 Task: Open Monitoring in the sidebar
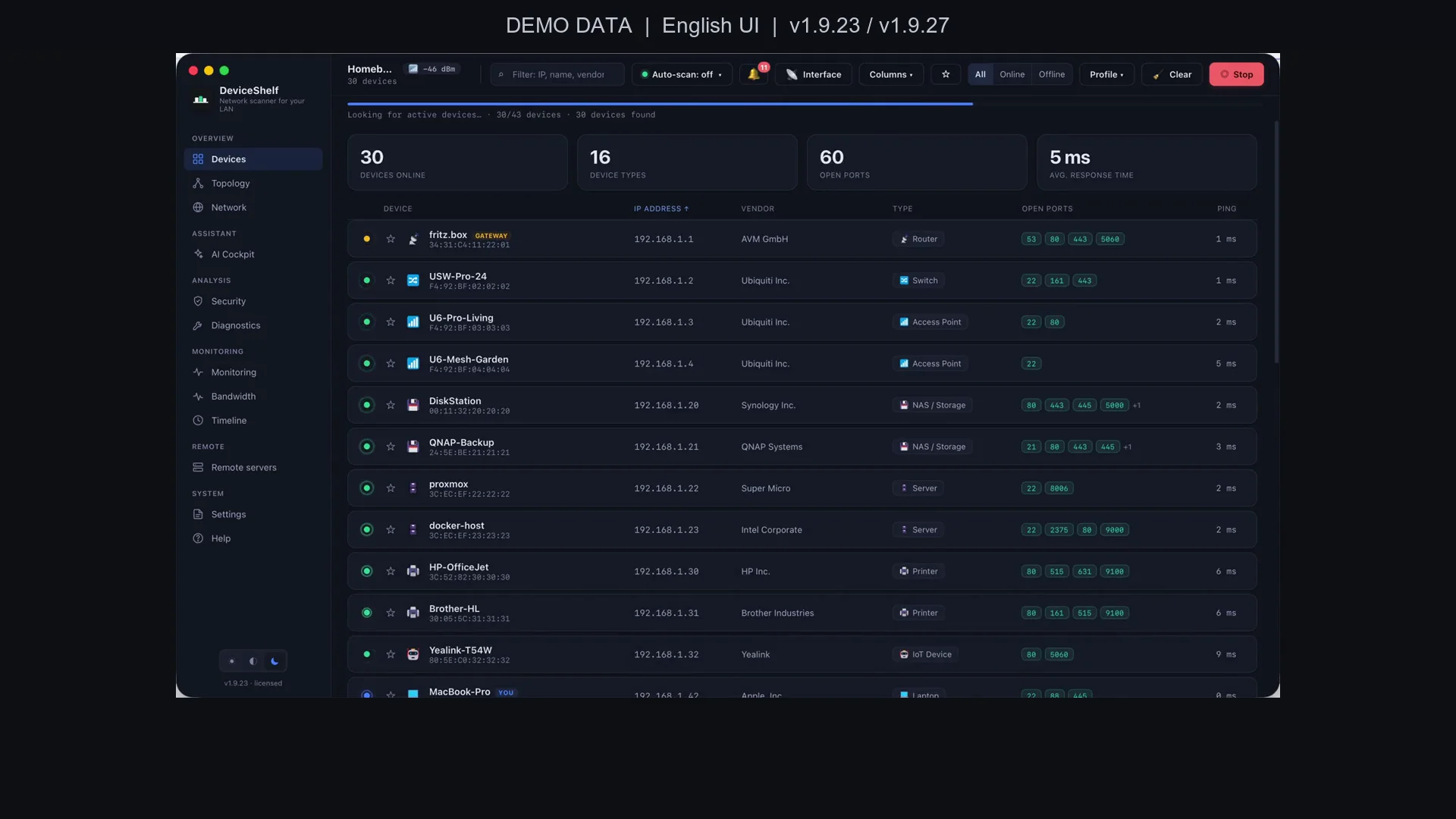(x=253, y=372)
